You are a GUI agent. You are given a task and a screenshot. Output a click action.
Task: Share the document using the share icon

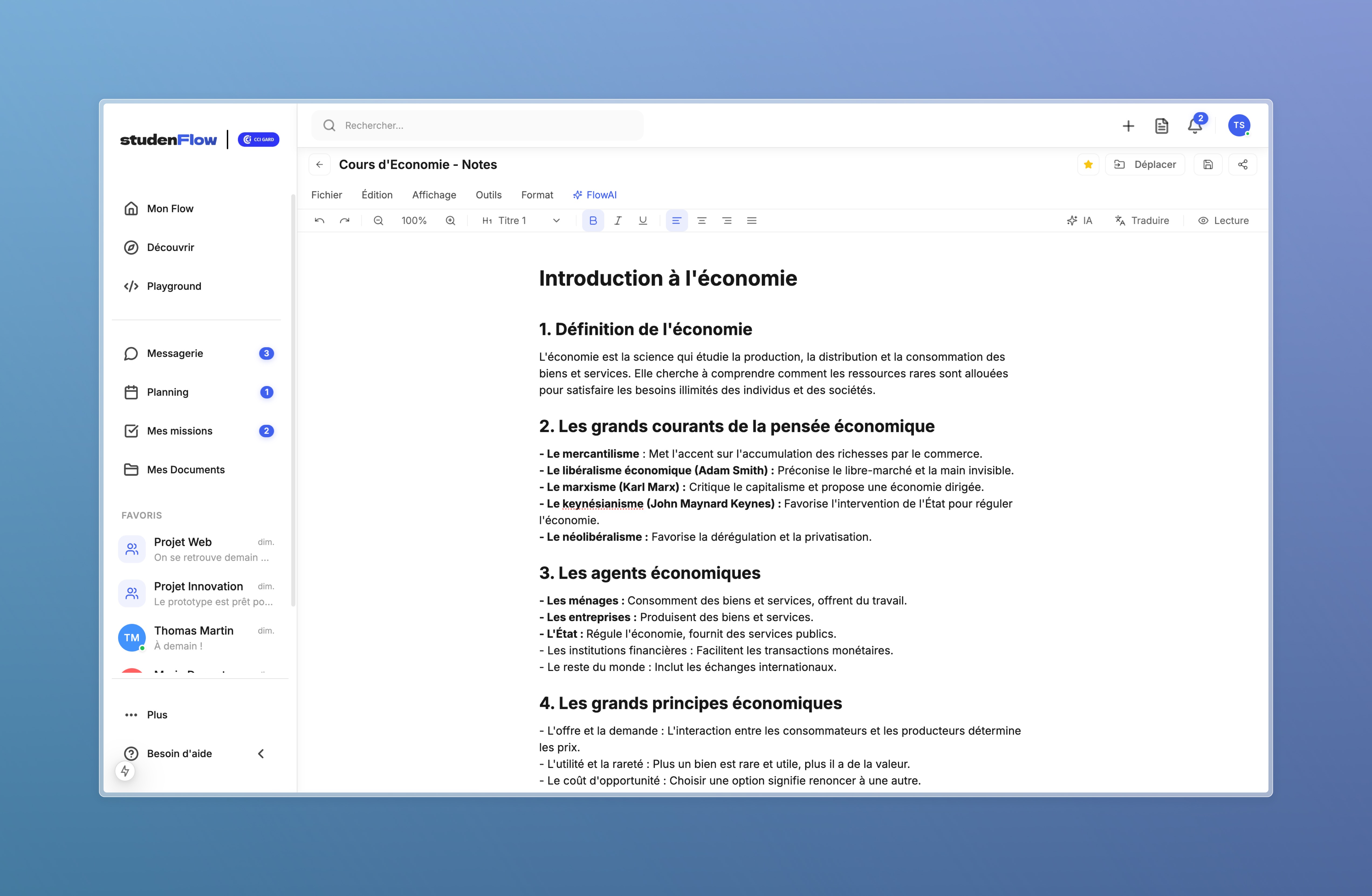tap(1243, 164)
